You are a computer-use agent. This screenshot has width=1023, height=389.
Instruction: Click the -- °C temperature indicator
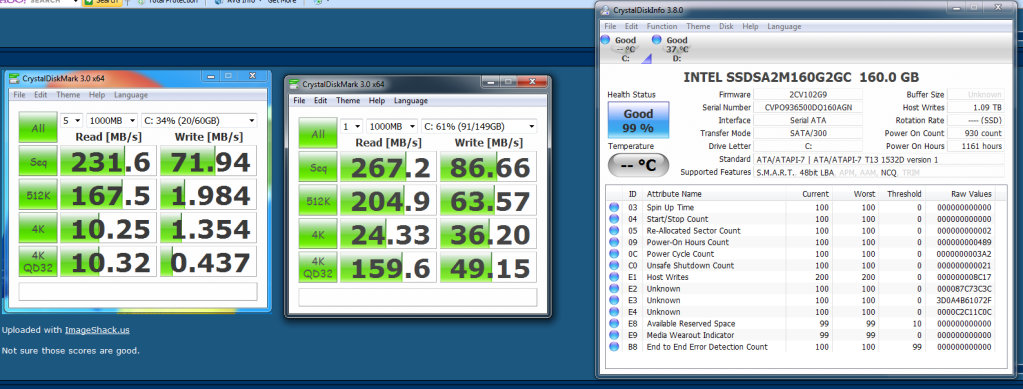(x=638, y=165)
